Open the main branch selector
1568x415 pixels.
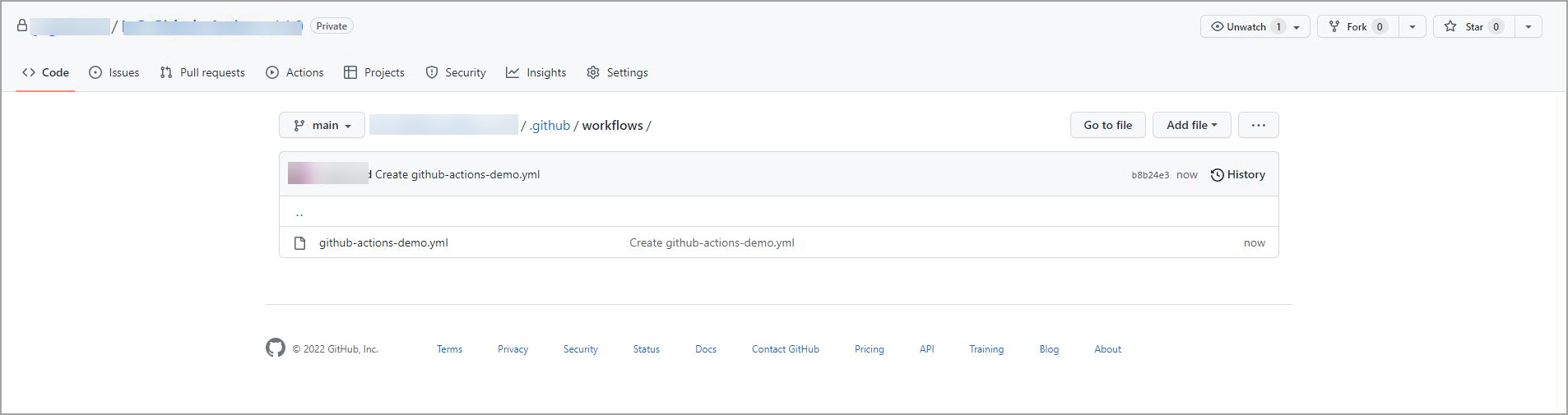(x=322, y=125)
